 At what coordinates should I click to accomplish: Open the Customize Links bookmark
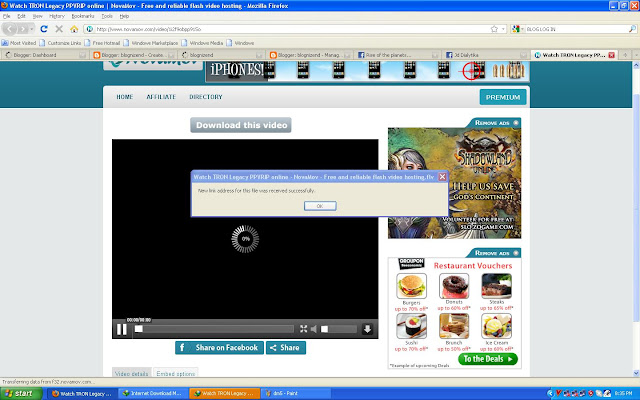click(x=60, y=43)
